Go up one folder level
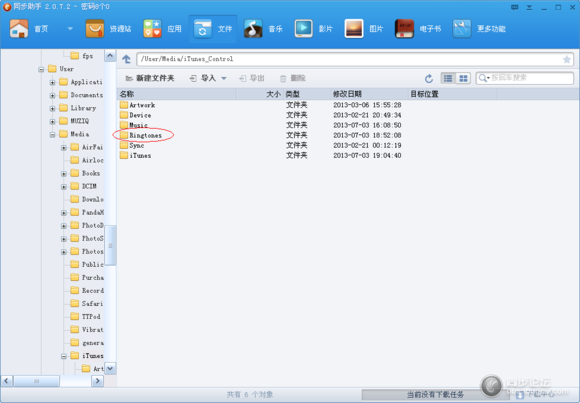This screenshot has width=580, height=403. pyautogui.click(x=127, y=59)
